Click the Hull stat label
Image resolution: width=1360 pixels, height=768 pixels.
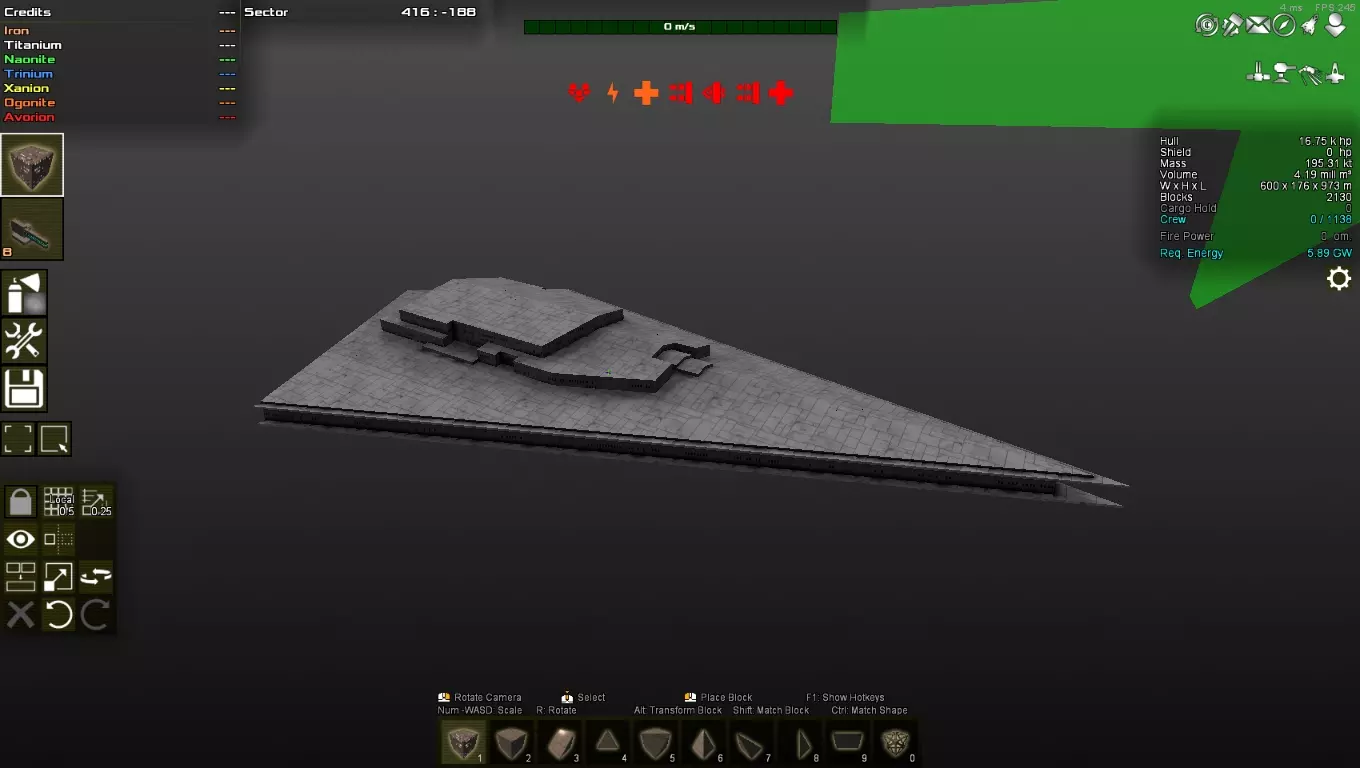pyautogui.click(x=1169, y=142)
